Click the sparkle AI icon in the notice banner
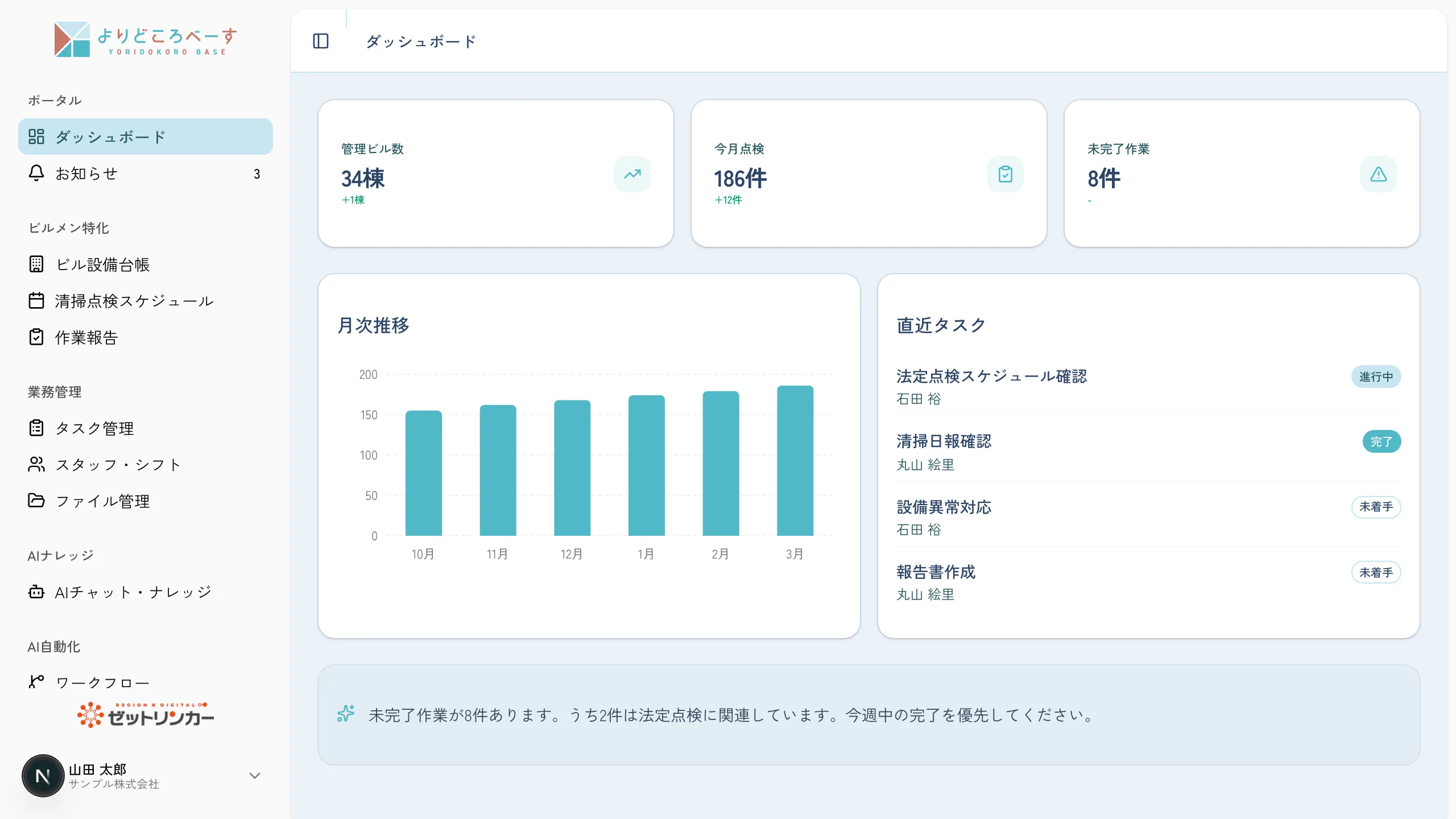This screenshot has width=1456, height=819. (346, 713)
